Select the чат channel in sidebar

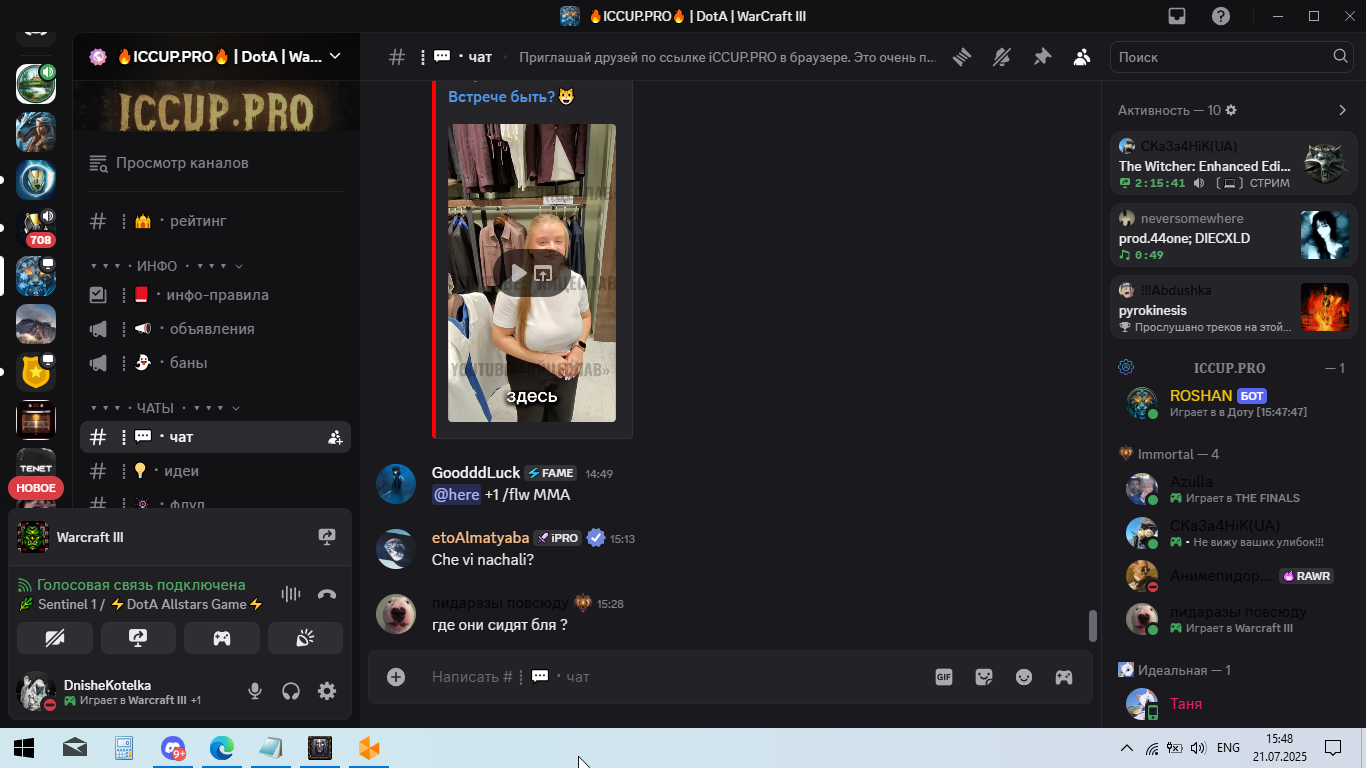point(216,437)
